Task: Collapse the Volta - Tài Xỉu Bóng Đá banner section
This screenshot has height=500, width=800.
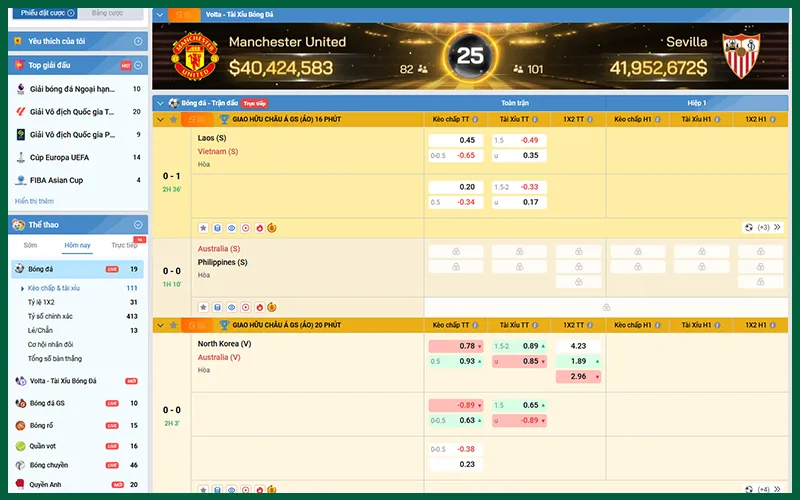Action: (x=160, y=15)
